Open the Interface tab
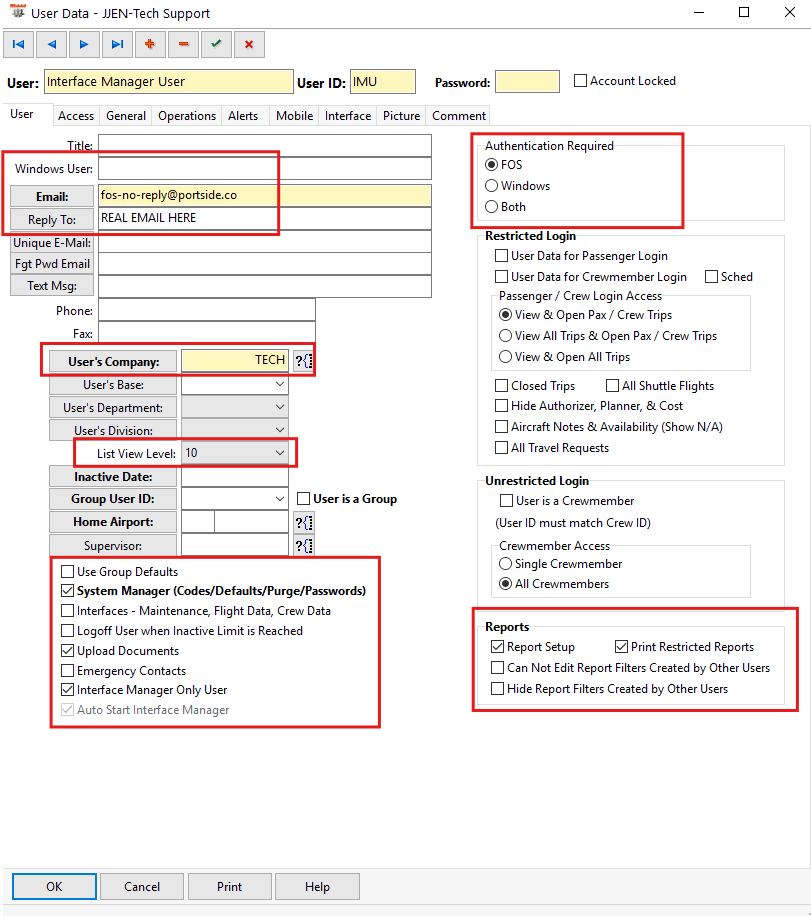Screen dimensions: 811x916 coord(348,116)
